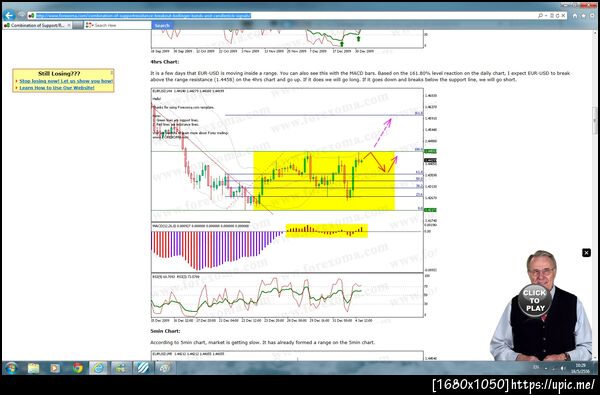Open the Tools gear icon
Viewport: 600px width, 395px height.
(x=592, y=16)
